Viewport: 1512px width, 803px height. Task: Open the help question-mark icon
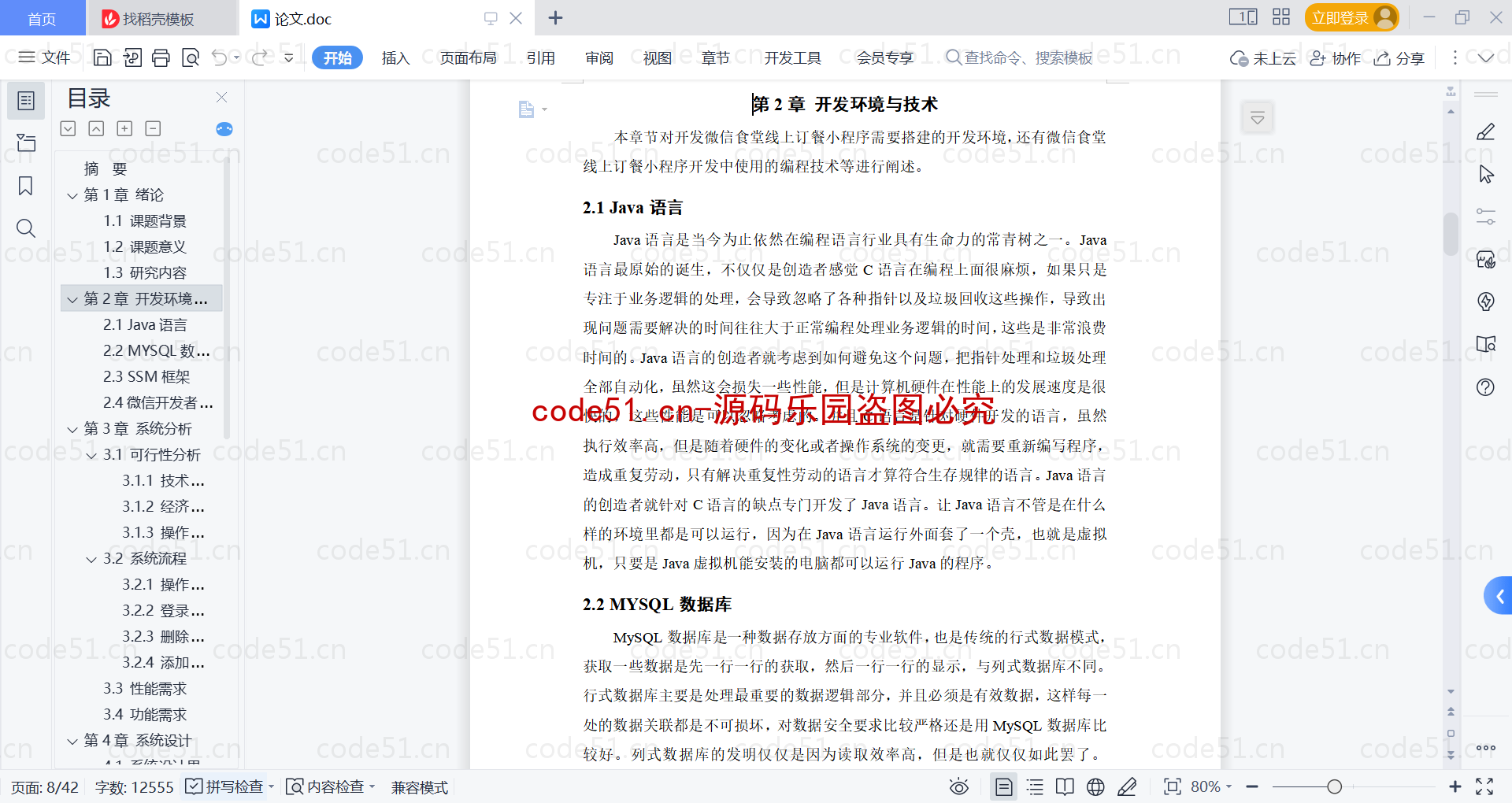click(1485, 387)
